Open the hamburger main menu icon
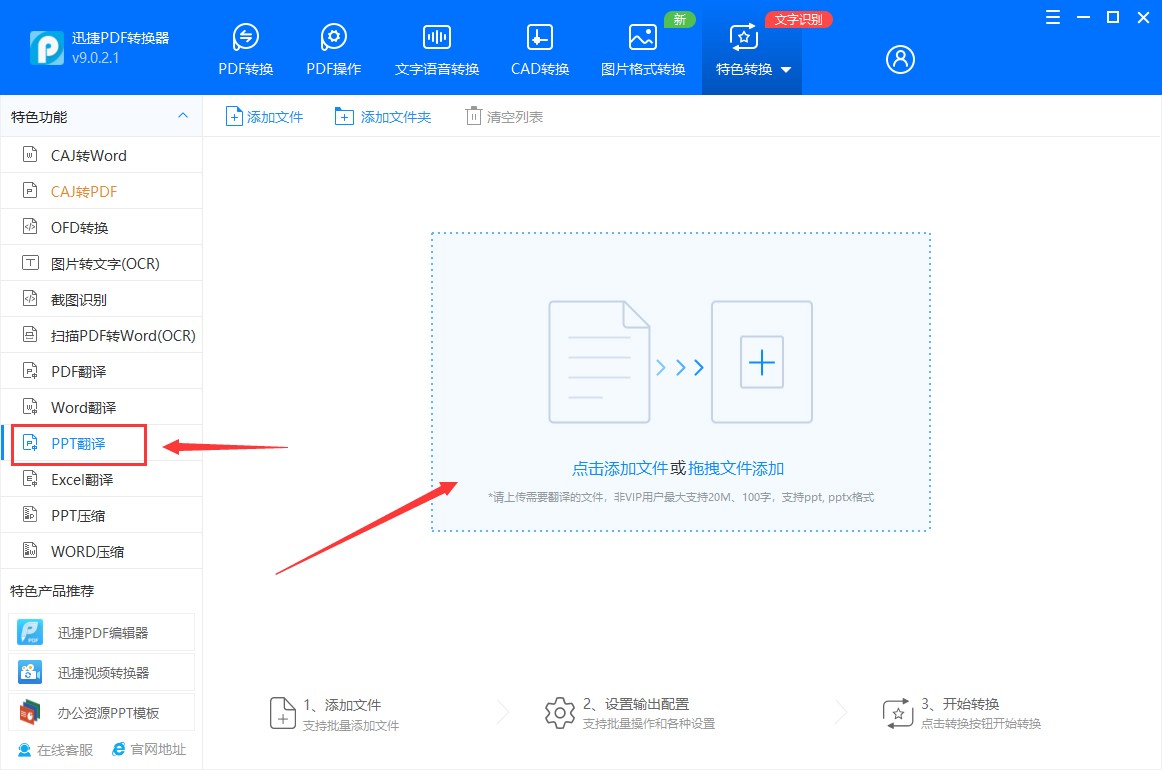The height and width of the screenshot is (770, 1162). tap(1052, 18)
